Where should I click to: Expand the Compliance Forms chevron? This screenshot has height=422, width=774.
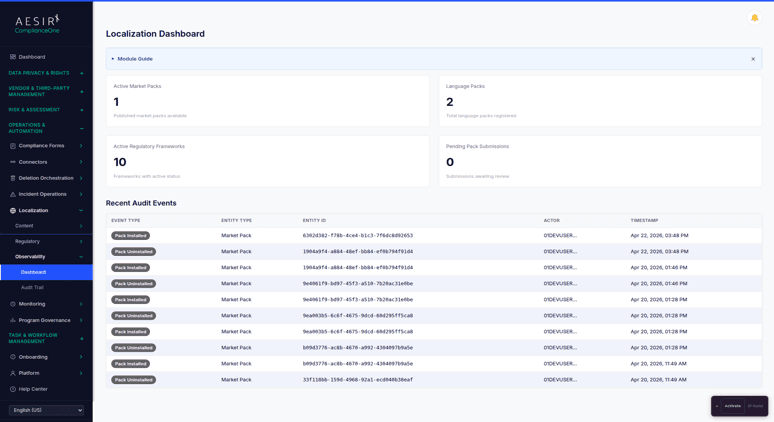tap(81, 146)
